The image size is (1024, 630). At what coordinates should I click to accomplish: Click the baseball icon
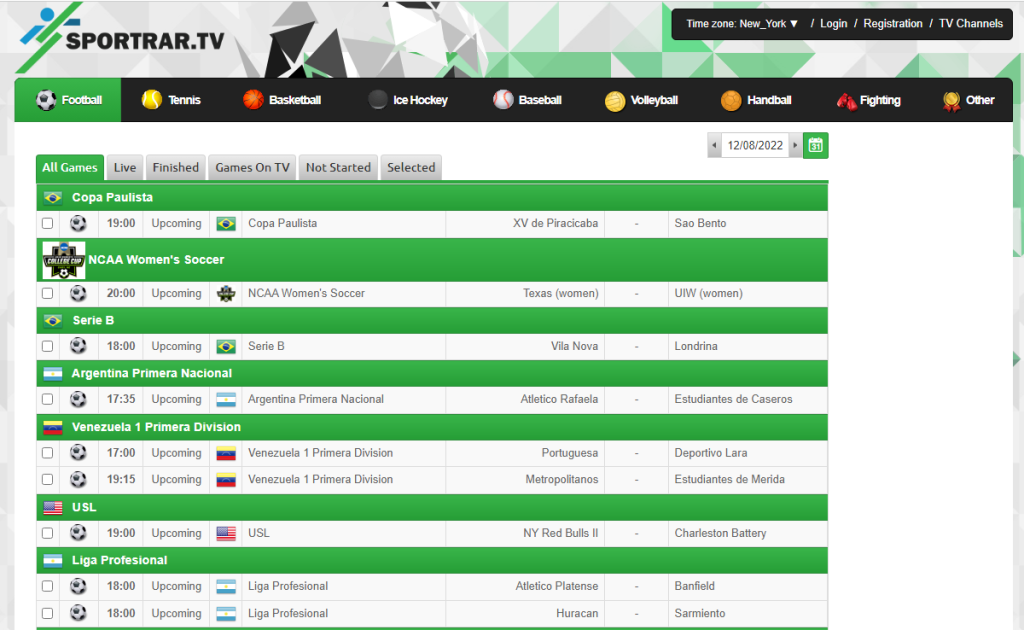click(x=503, y=100)
